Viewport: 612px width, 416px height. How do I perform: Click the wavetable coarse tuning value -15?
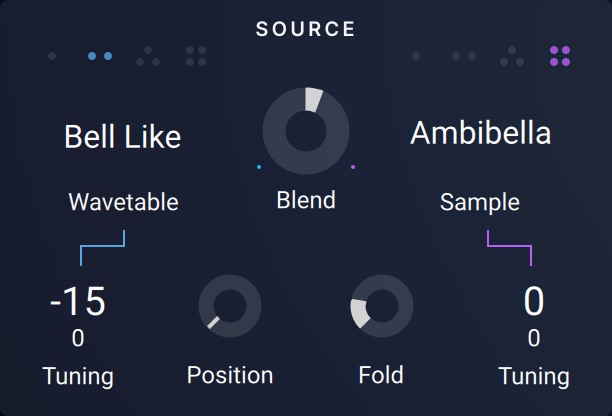pos(78,301)
